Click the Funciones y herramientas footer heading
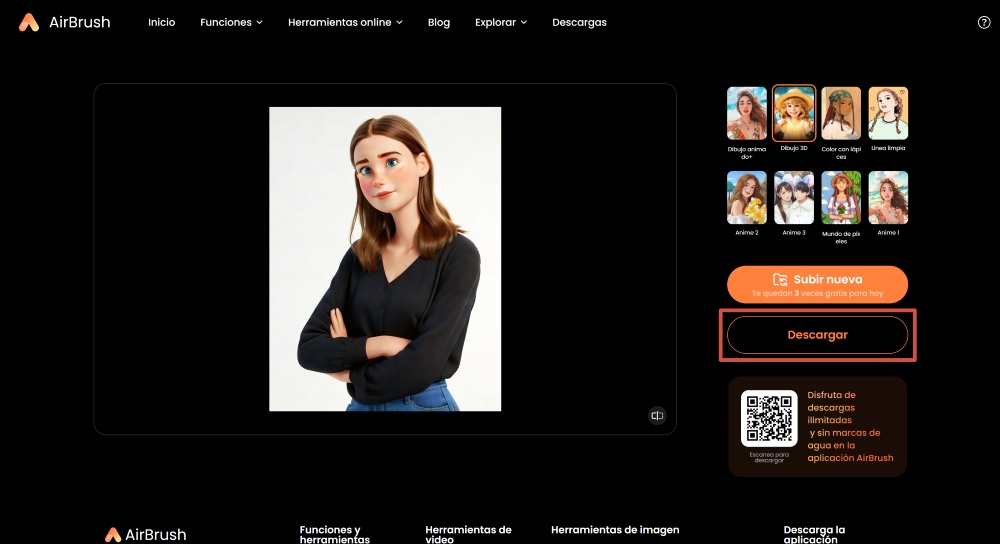Image resolution: width=1000 pixels, height=544 pixels. click(x=335, y=534)
